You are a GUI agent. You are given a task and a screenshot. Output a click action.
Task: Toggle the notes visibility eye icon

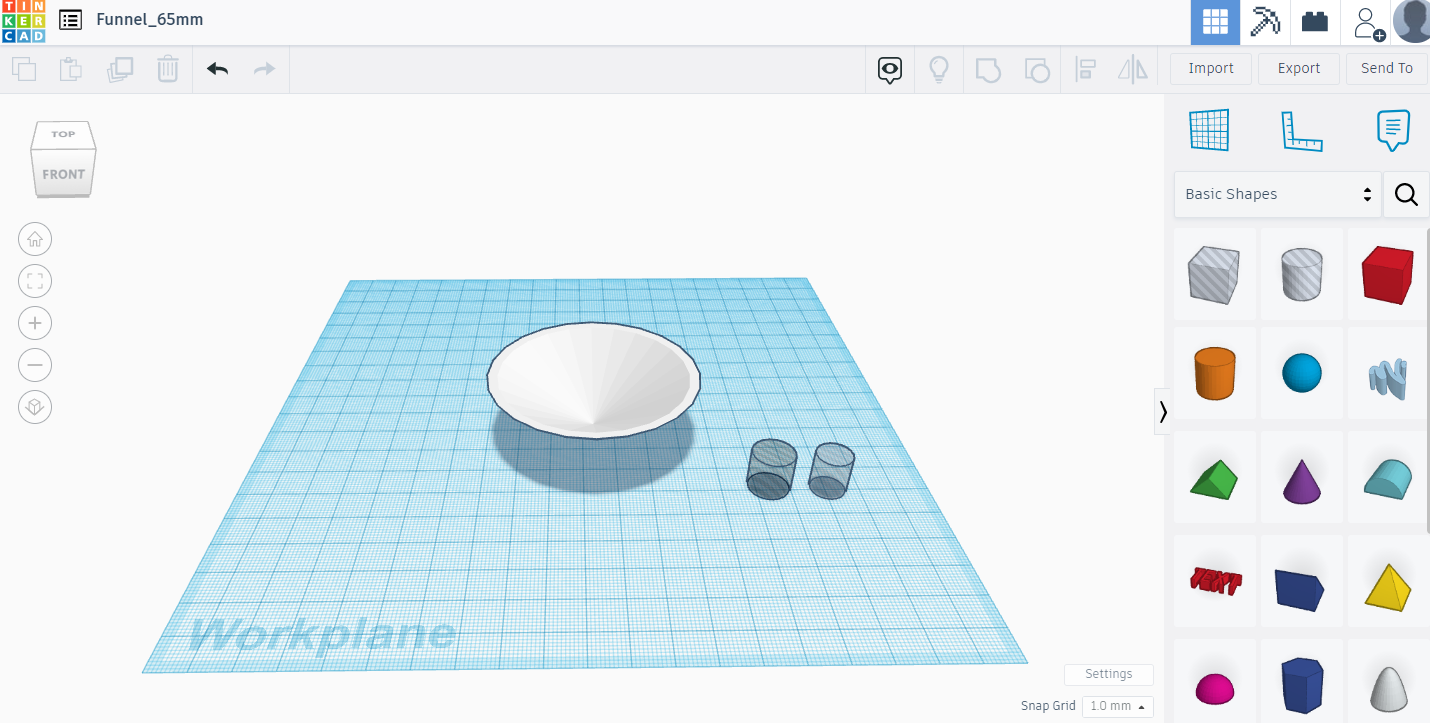coord(890,70)
